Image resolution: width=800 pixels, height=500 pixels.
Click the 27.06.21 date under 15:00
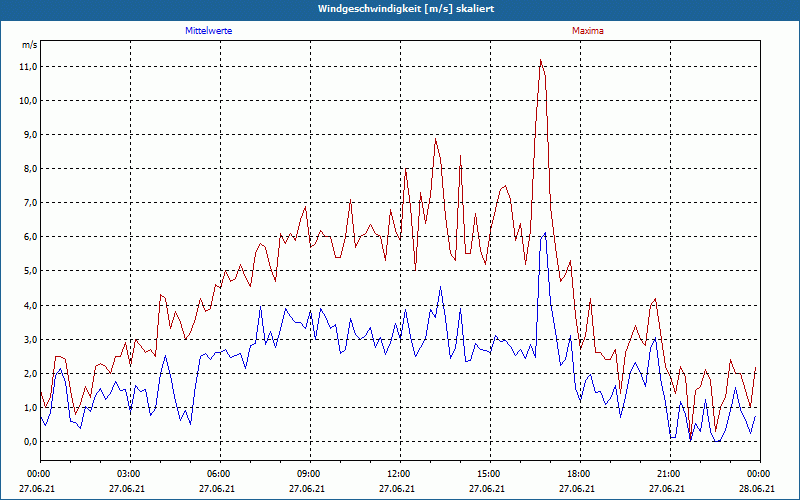[x=487, y=489]
